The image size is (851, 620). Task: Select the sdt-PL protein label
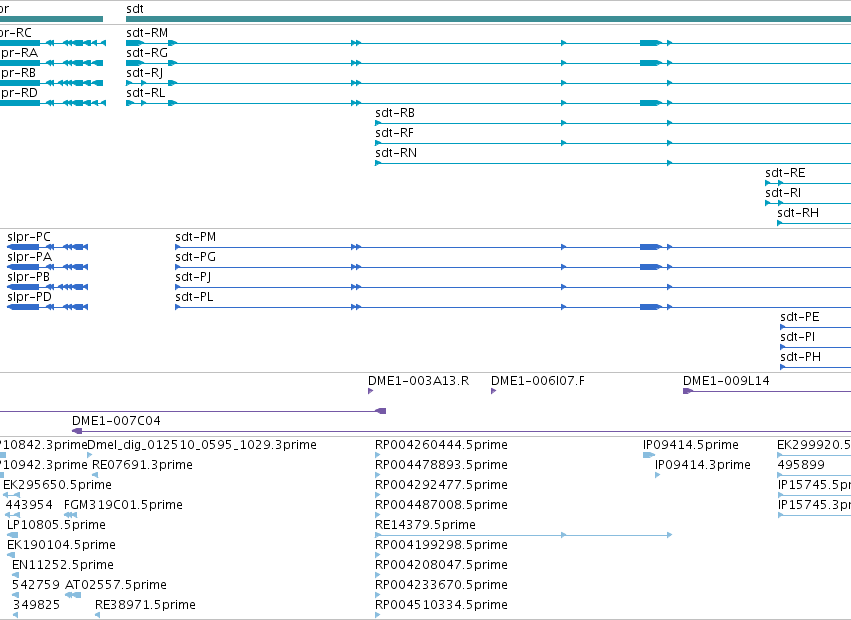(194, 298)
